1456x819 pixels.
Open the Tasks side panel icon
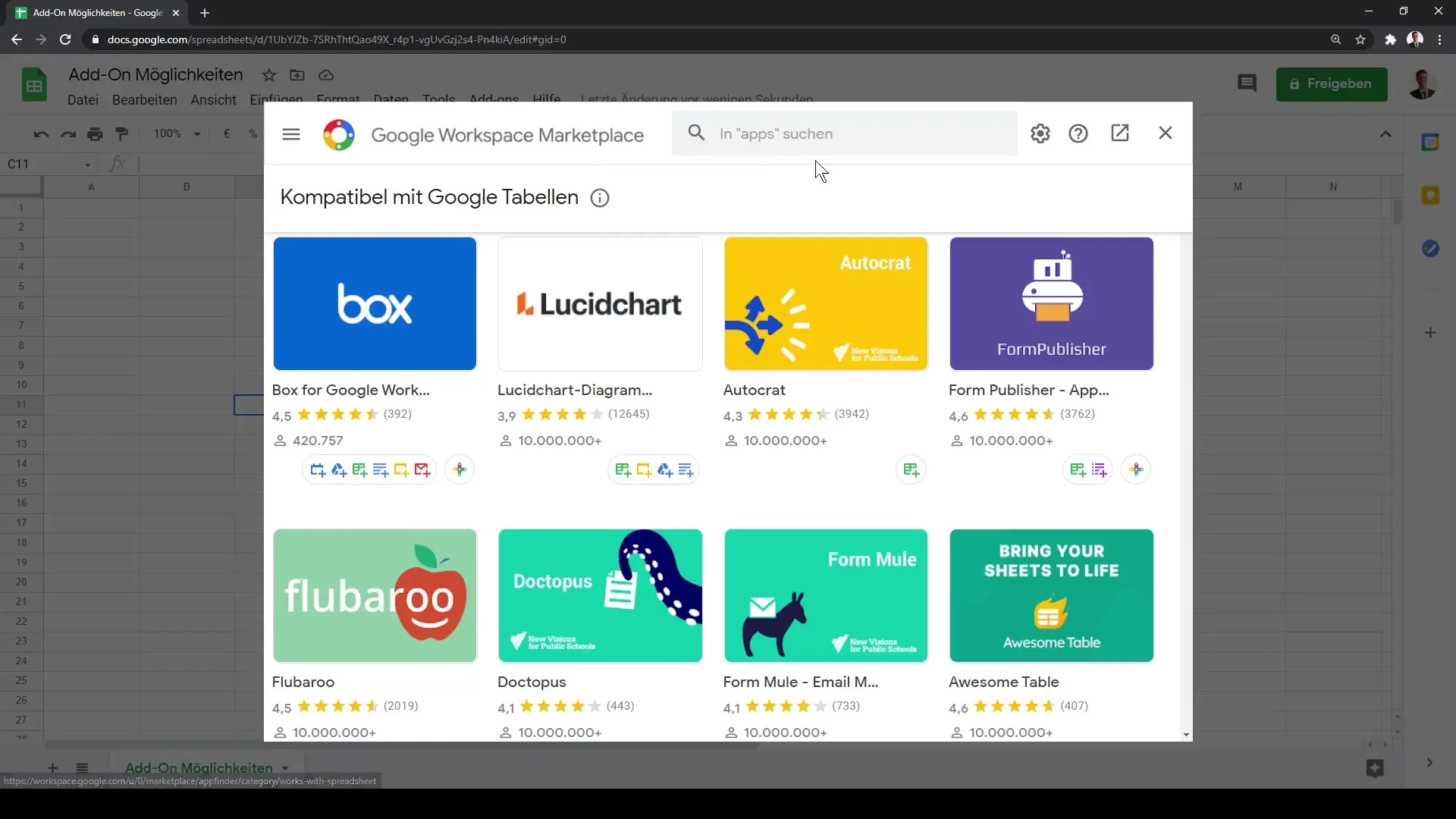click(x=1430, y=249)
